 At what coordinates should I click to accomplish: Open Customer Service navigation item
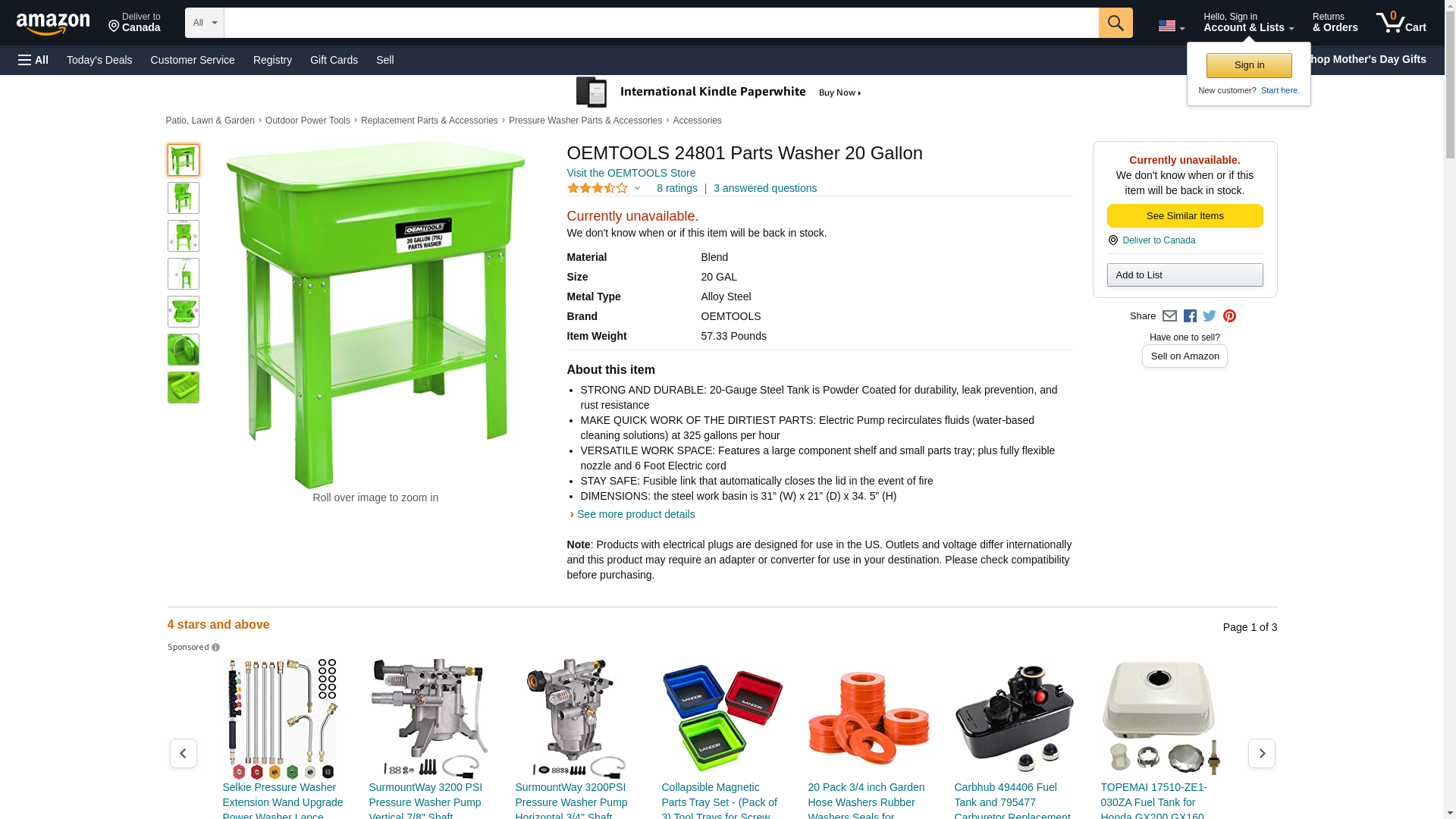[193, 60]
